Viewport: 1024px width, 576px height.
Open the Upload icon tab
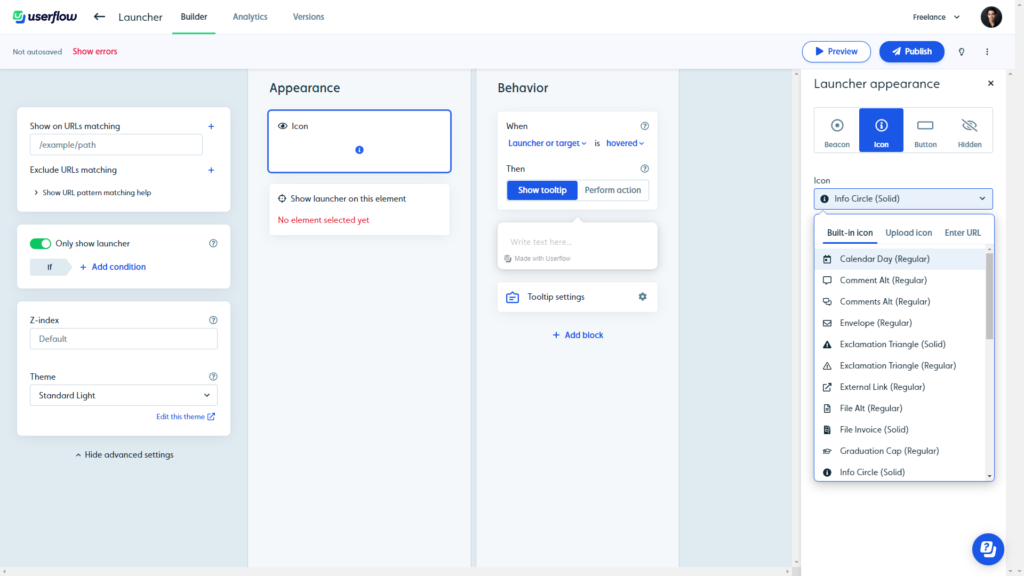pyautogui.click(x=908, y=232)
